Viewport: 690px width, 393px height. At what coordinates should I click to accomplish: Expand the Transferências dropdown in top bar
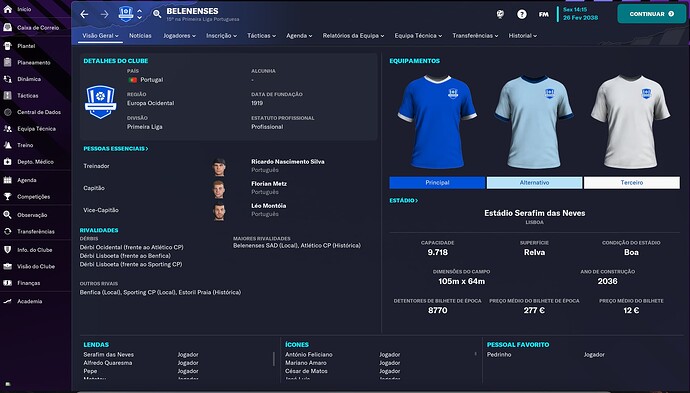tap(475, 36)
